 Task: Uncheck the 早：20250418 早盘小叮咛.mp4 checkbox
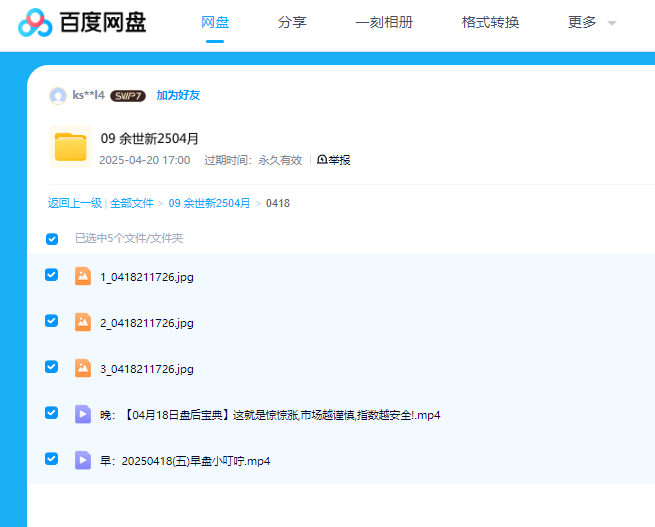point(52,459)
